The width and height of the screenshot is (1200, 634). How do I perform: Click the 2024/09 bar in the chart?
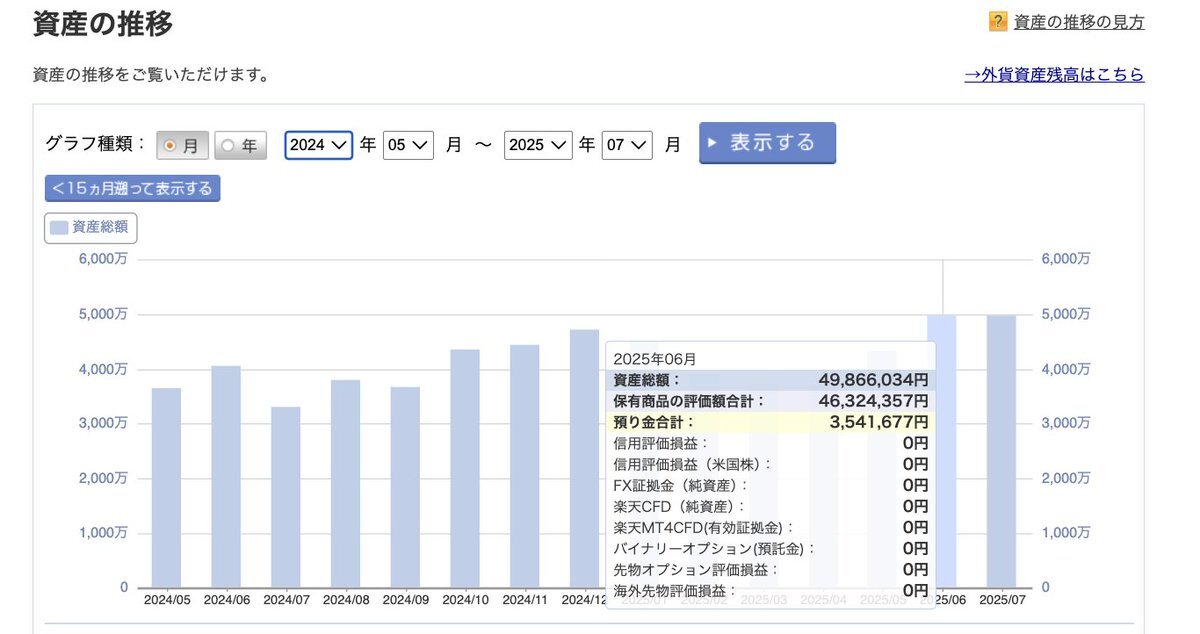[405, 487]
